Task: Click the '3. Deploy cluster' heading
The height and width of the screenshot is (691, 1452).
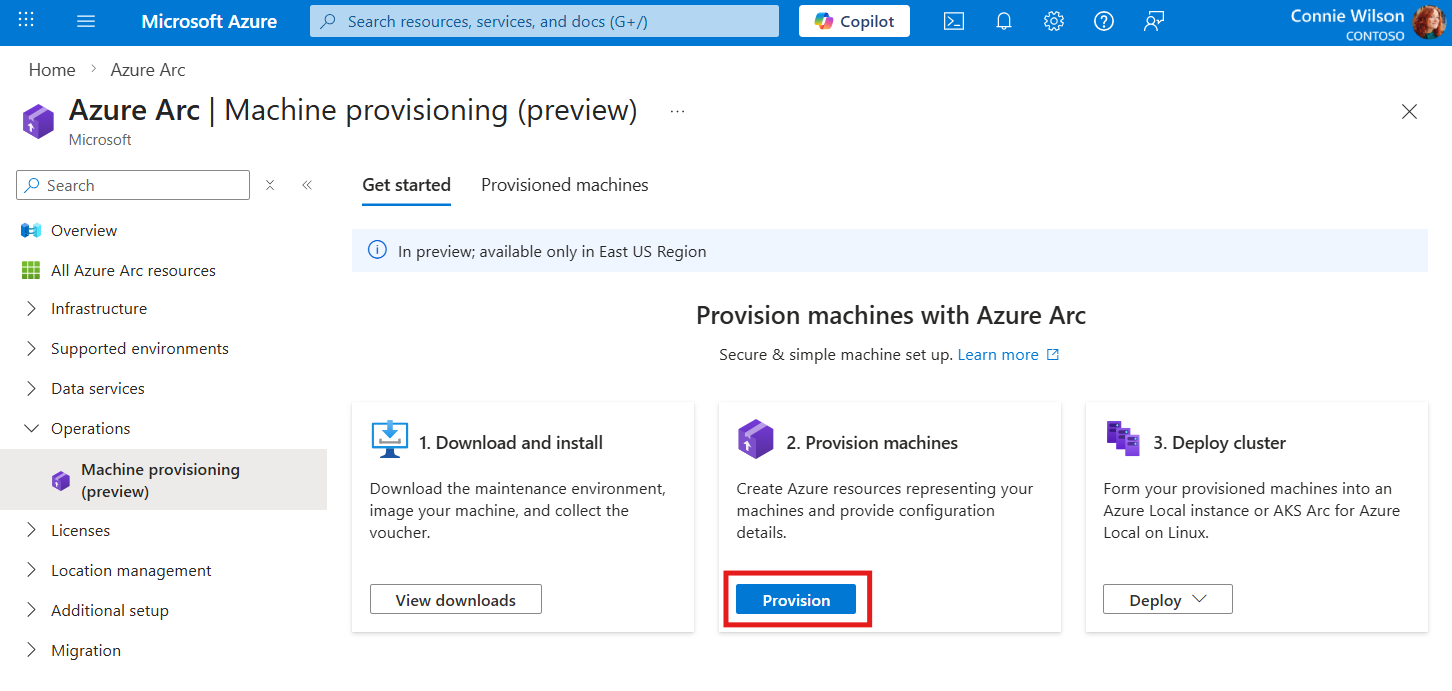Action: [x=1220, y=443]
